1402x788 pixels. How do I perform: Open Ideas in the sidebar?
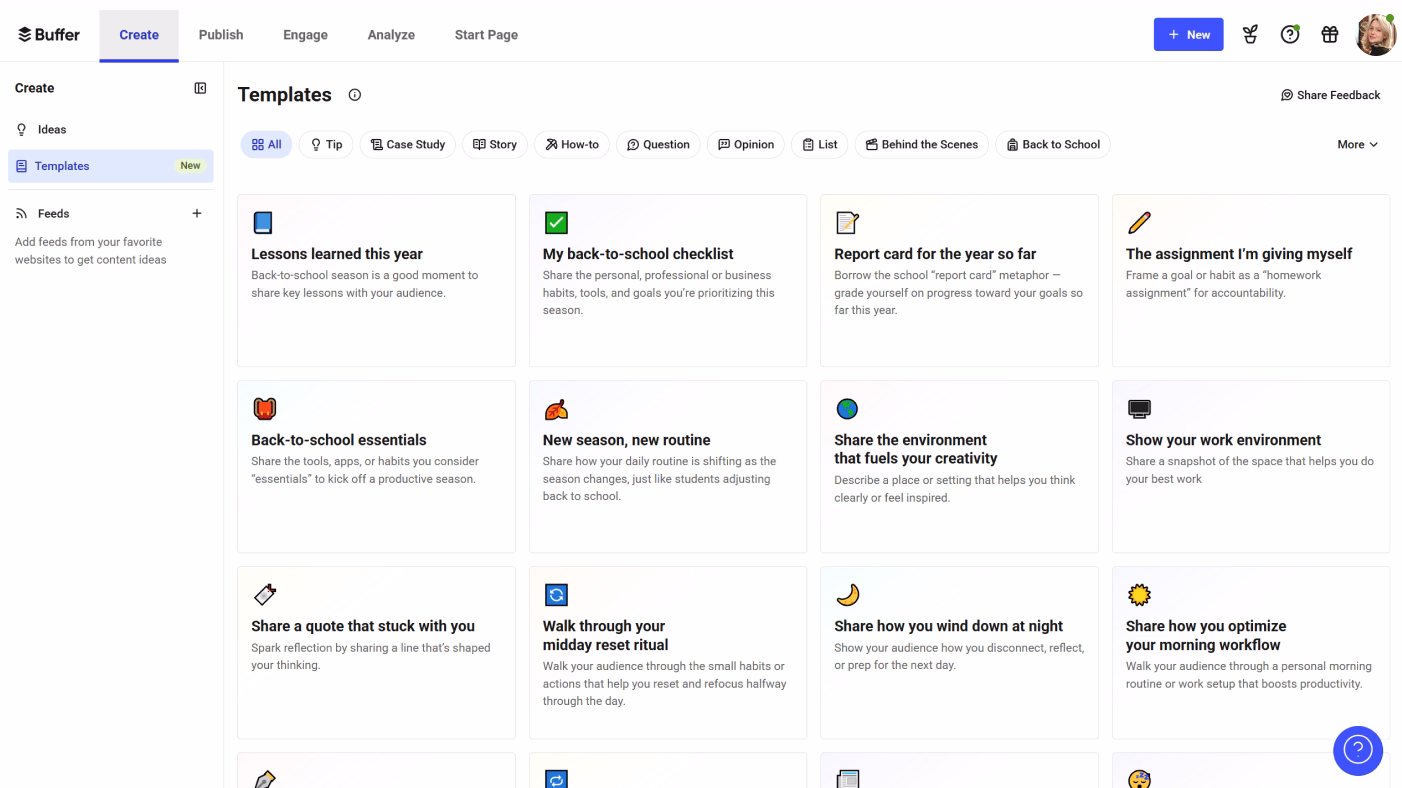point(52,130)
